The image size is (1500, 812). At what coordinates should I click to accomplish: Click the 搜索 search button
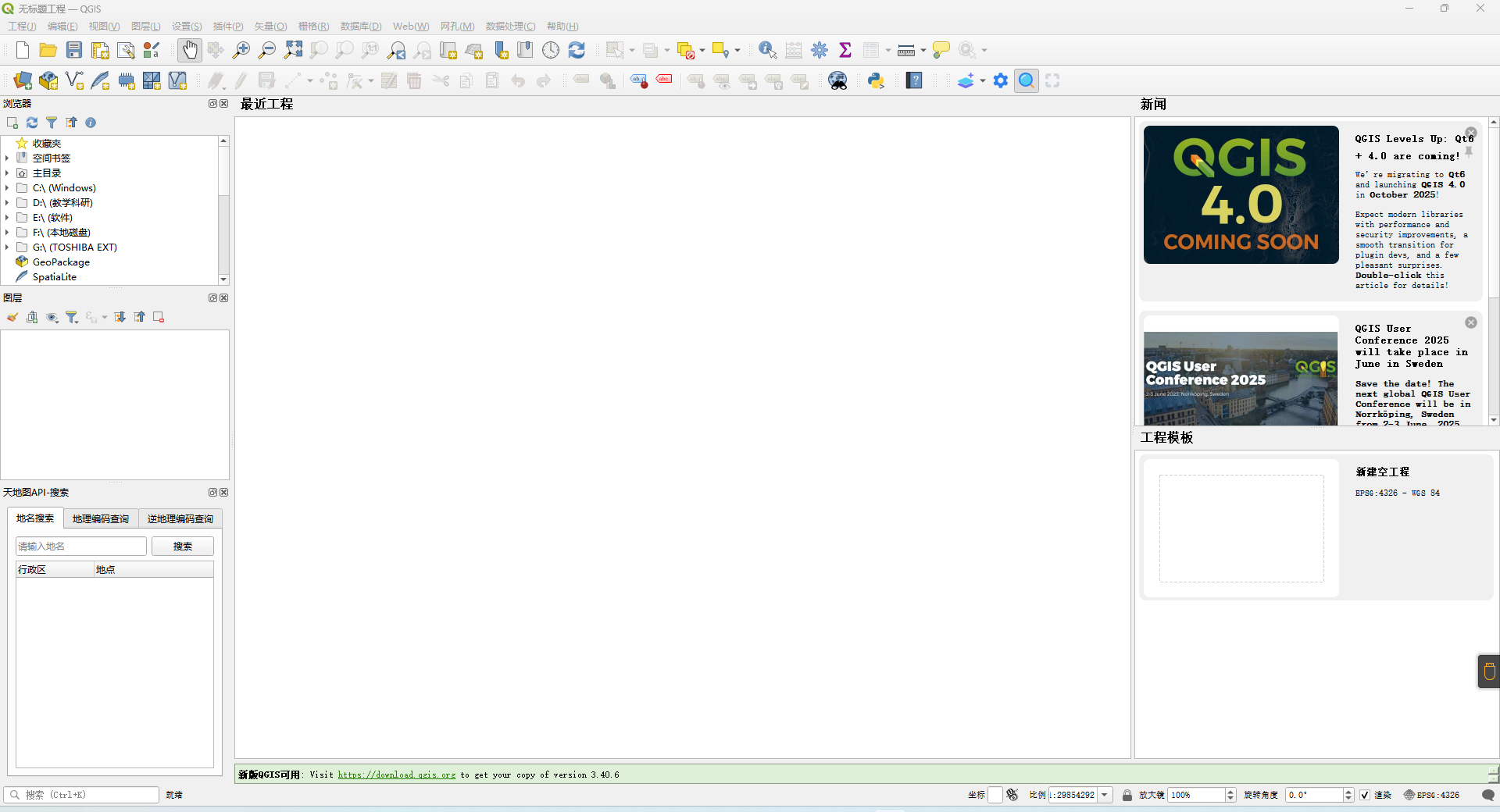tap(183, 547)
